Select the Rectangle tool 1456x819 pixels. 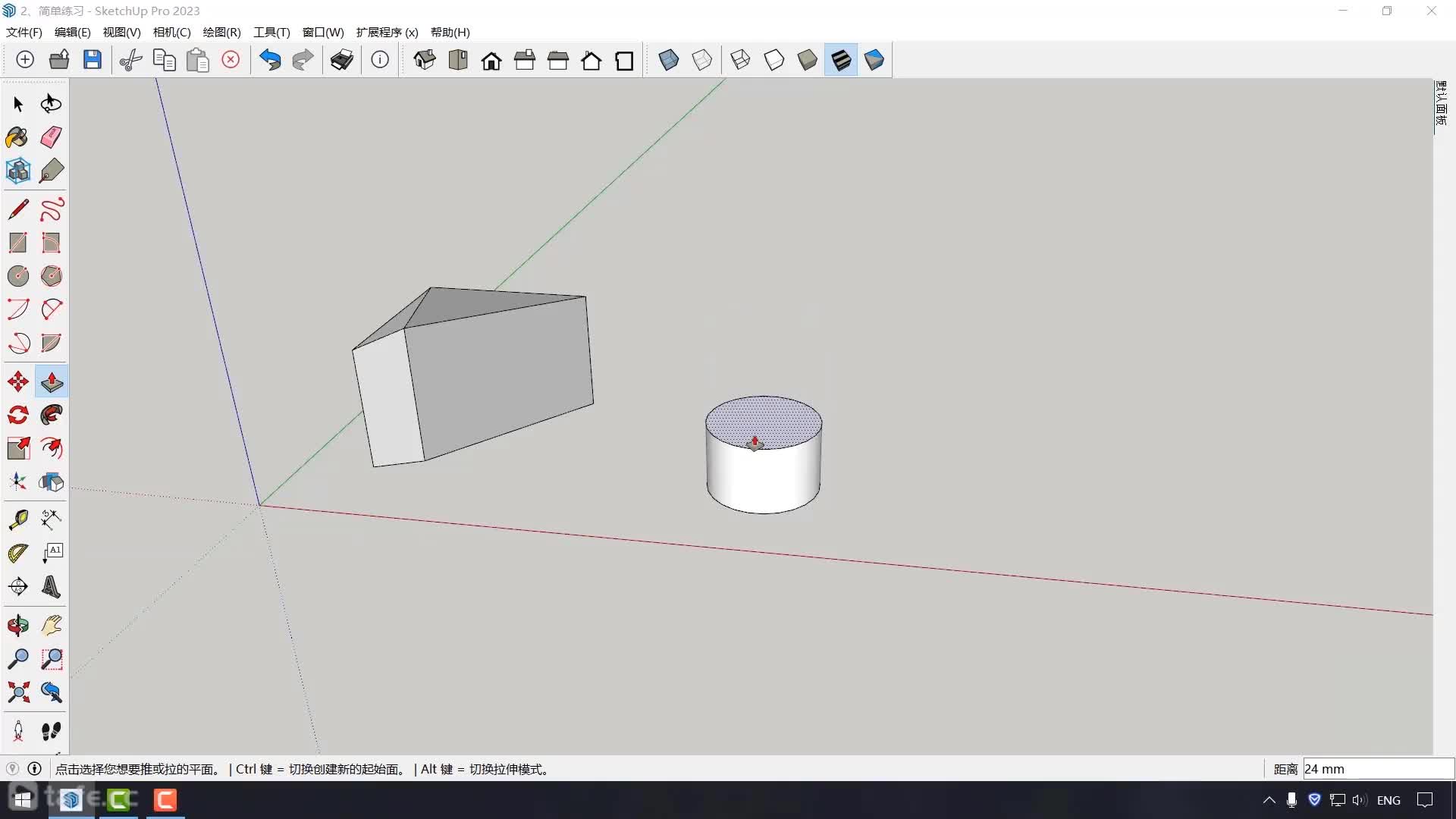18,243
